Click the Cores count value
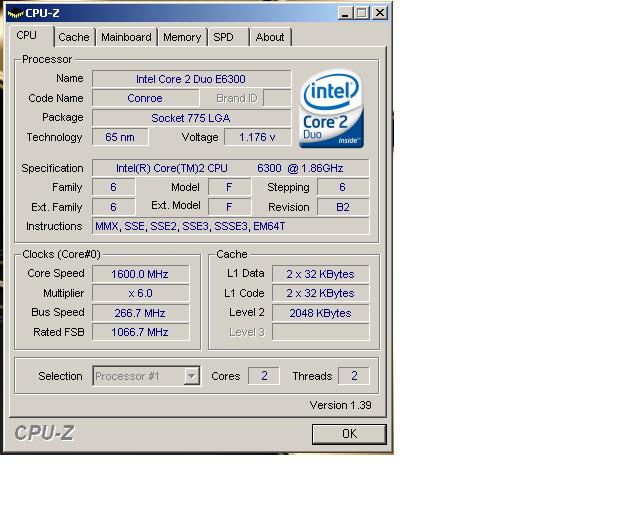The width and height of the screenshot is (640, 512). coord(264,376)
